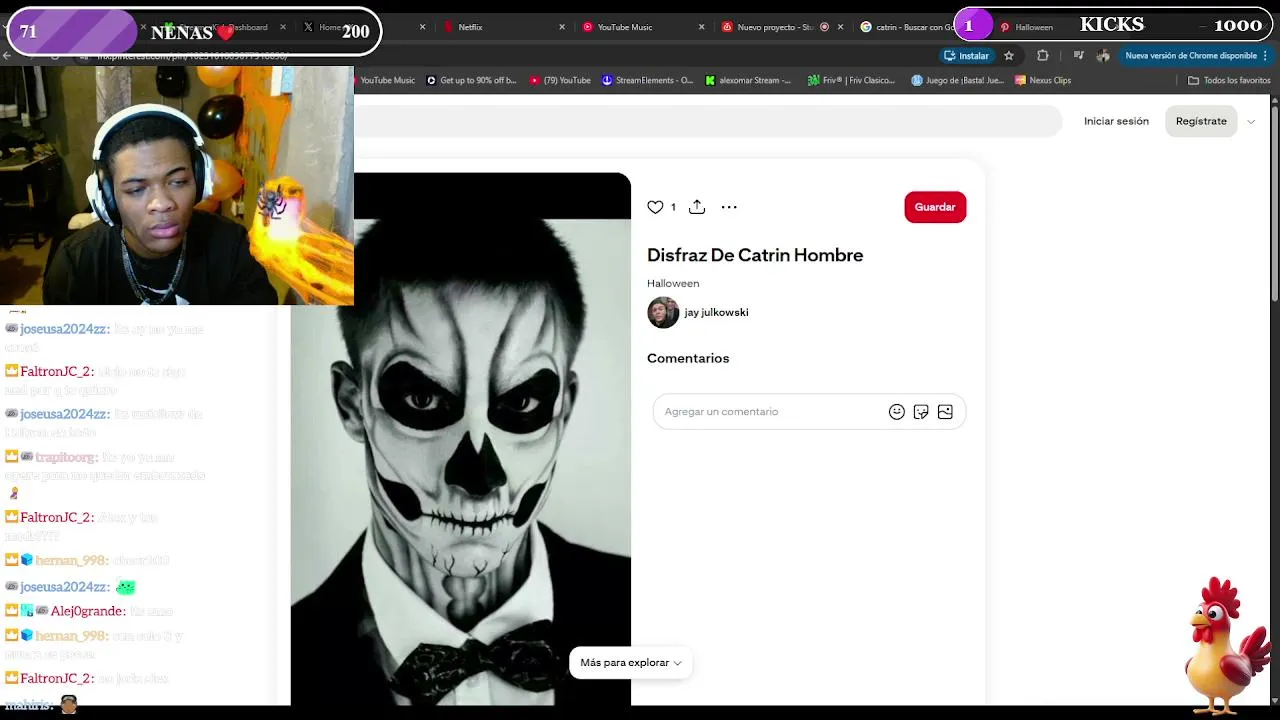Click the Pinterest search bar
The height and width of the screenshot is (720, 1280).
click(x=707, y=121)
